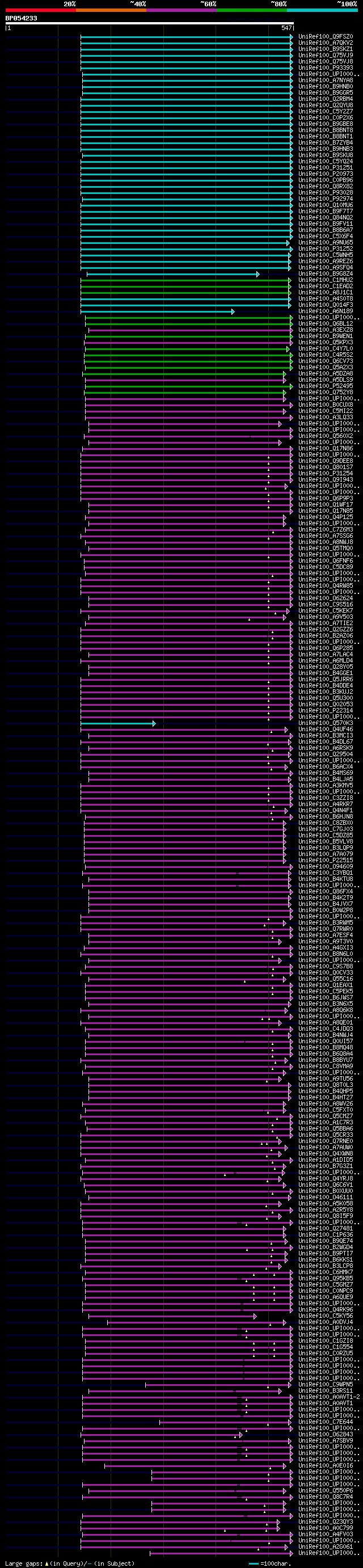The width and height of the screenshot is (363, 1568).
Task: Open hit UniRef100_O62843
Action: pyautogui.click(x=325, y=1434)
